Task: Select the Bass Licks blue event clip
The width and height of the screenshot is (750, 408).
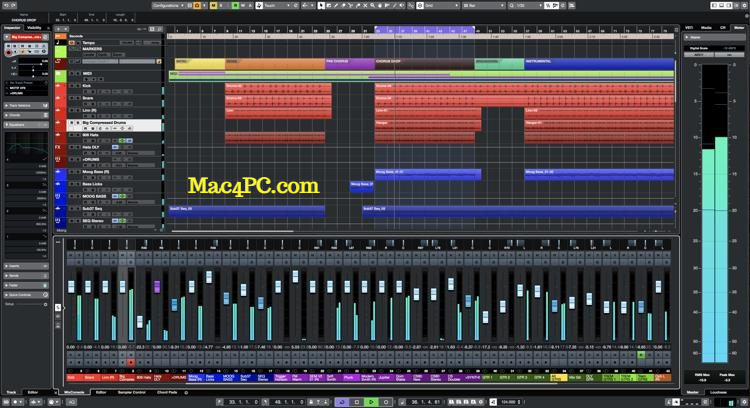Action: pyautogui.click(x=362, y=187)
